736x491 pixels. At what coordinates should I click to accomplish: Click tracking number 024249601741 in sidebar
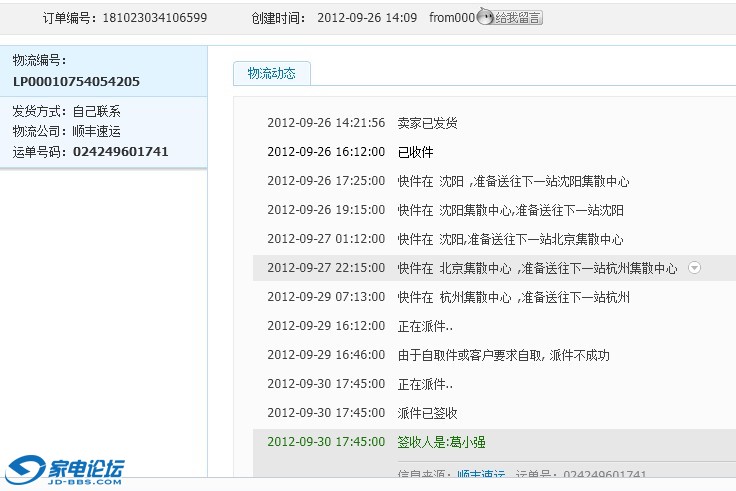click(x=120, y=152)
